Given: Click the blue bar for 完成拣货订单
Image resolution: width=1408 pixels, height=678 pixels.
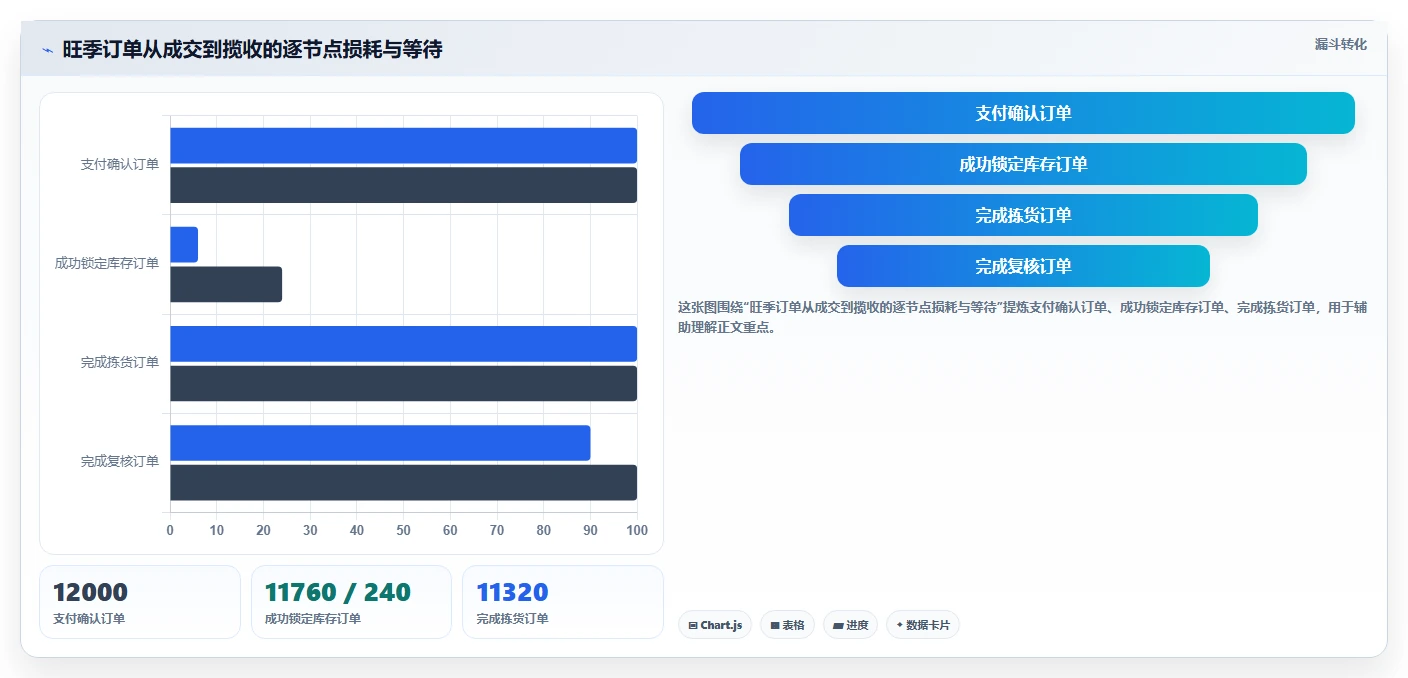Looking at the screenshot, I should click(x=403, y=343).
